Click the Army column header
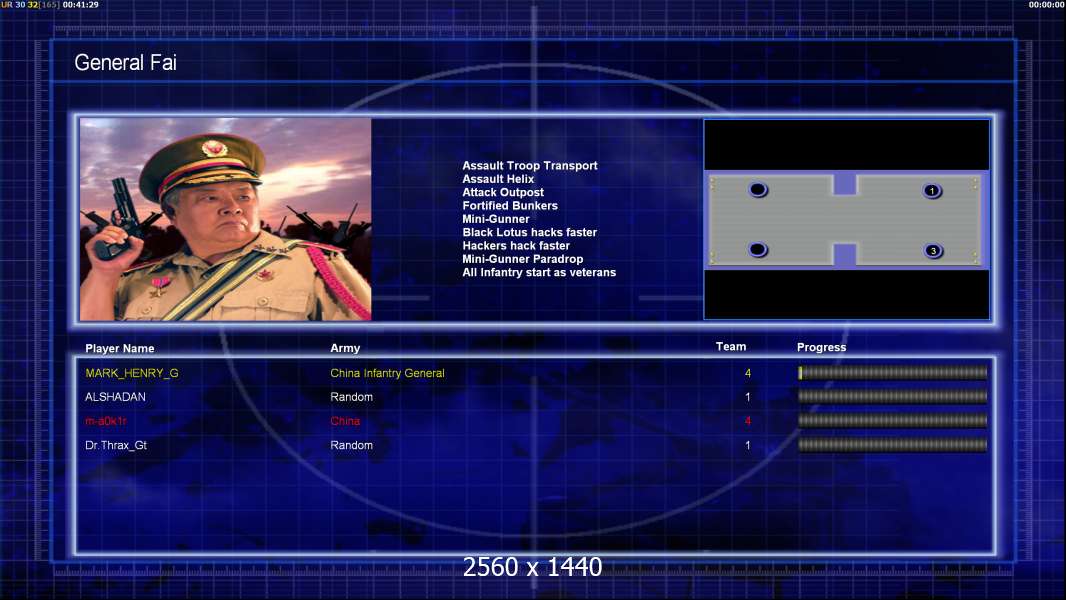 click(x=345, y=349)
